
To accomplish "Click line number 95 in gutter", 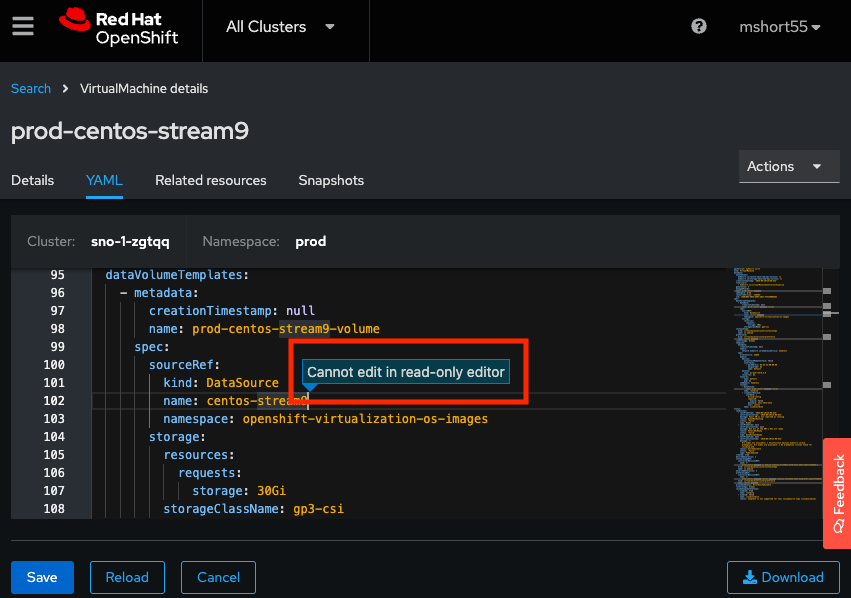I will pyautogui.click(x=56, y=275).
